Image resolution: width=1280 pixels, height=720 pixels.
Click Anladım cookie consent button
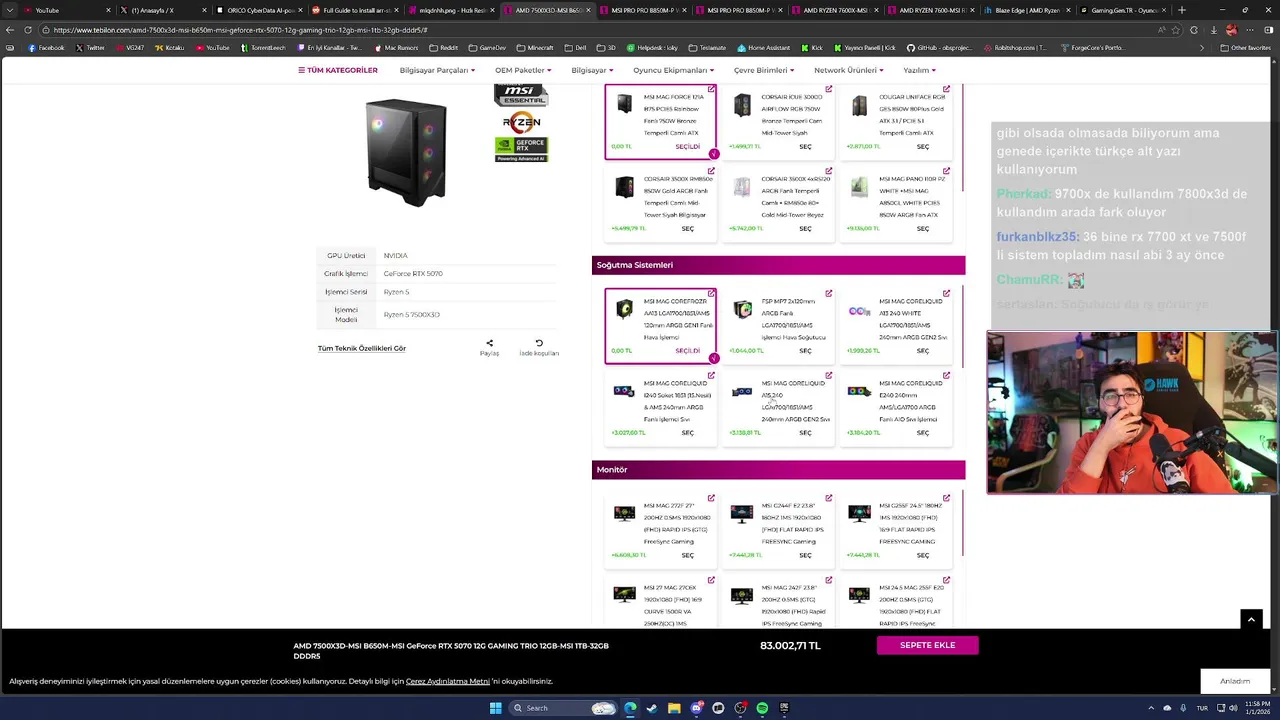1235,681
